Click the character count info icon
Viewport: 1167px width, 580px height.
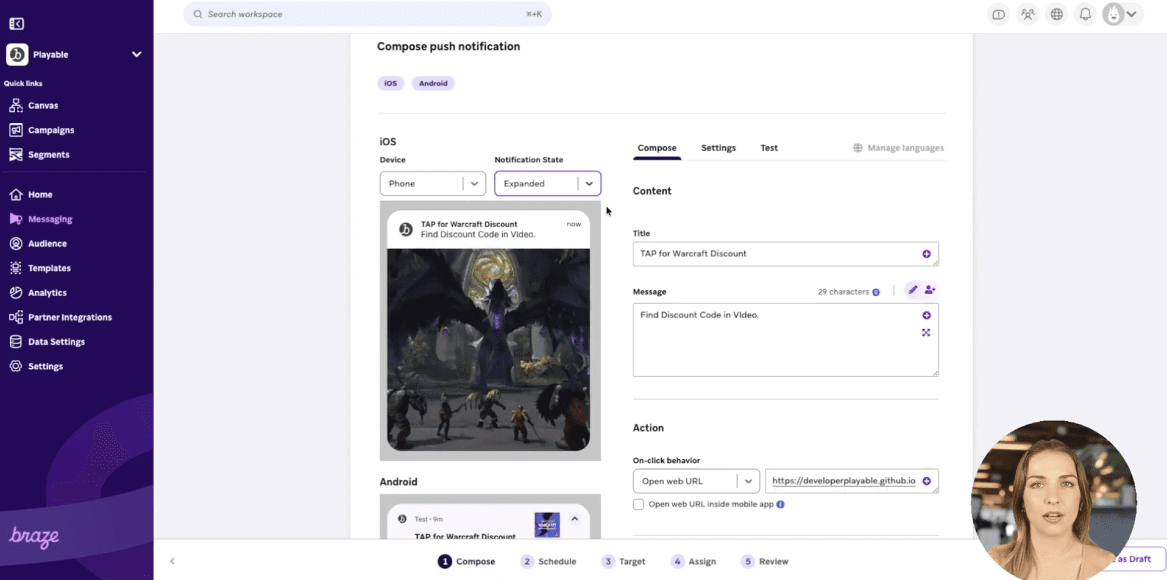point(876,293)
